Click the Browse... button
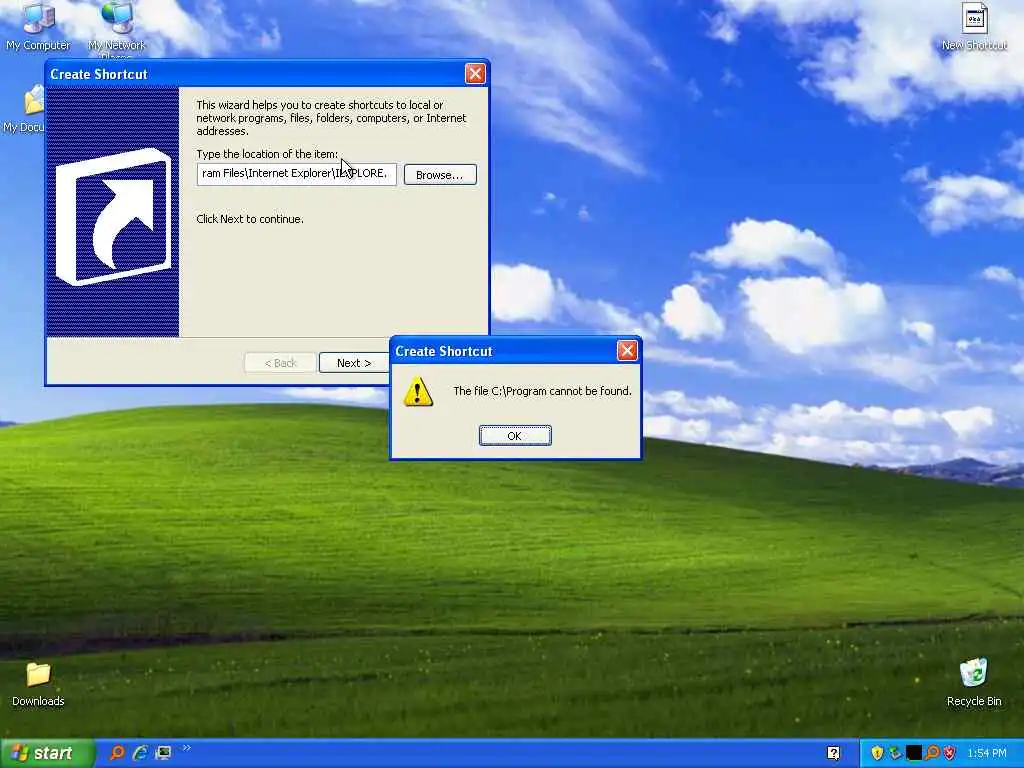 440,174
